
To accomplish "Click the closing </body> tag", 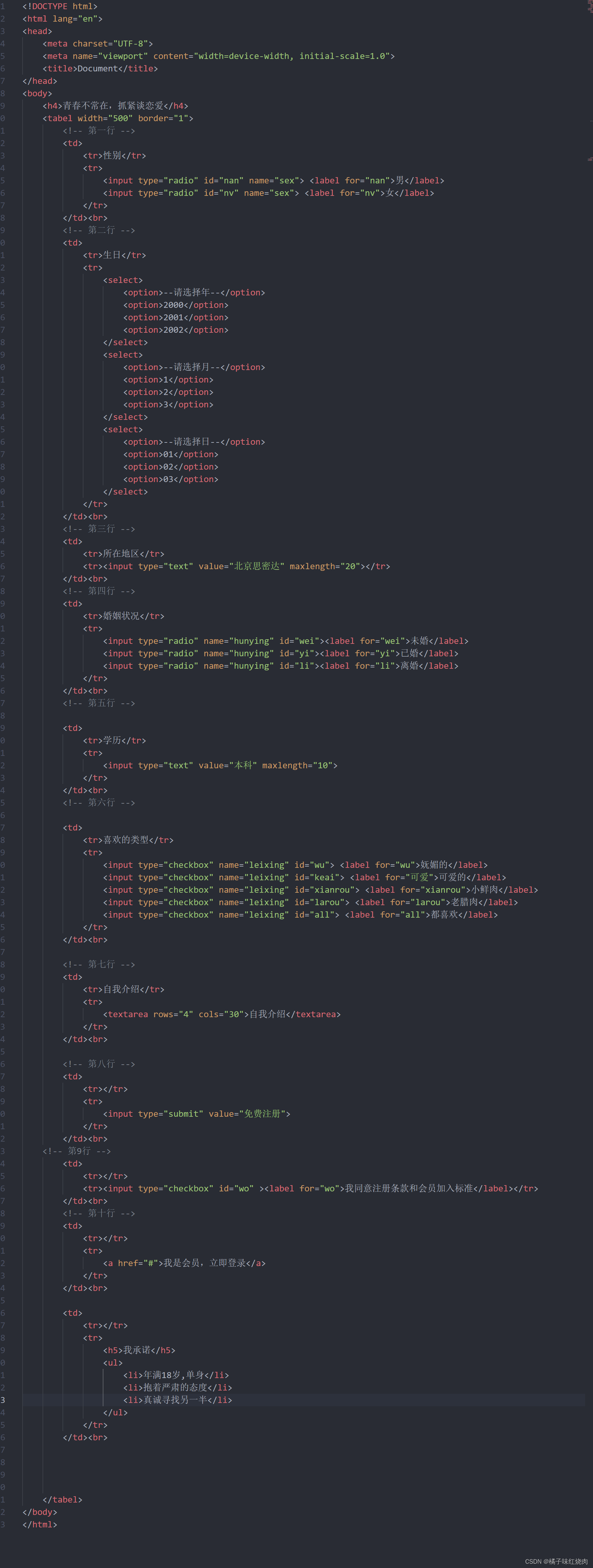I will (40, 1512).
